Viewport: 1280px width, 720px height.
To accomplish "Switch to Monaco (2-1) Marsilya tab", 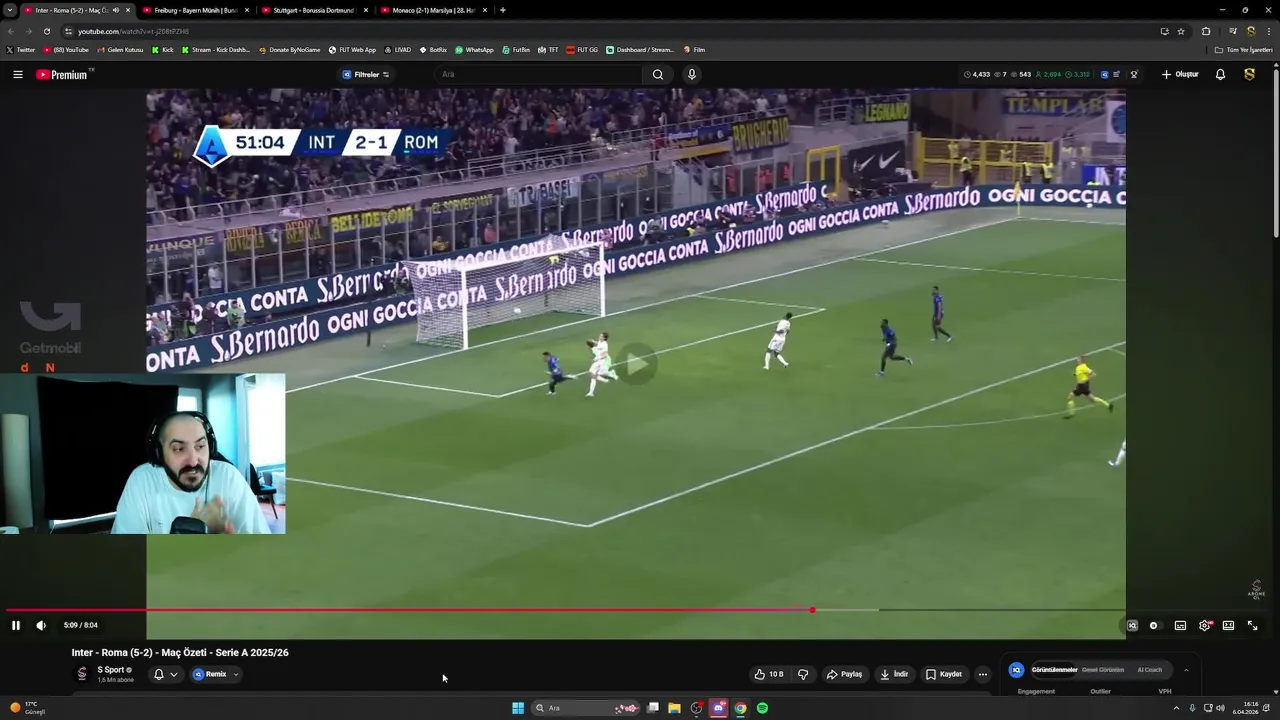I will point(432,10).
